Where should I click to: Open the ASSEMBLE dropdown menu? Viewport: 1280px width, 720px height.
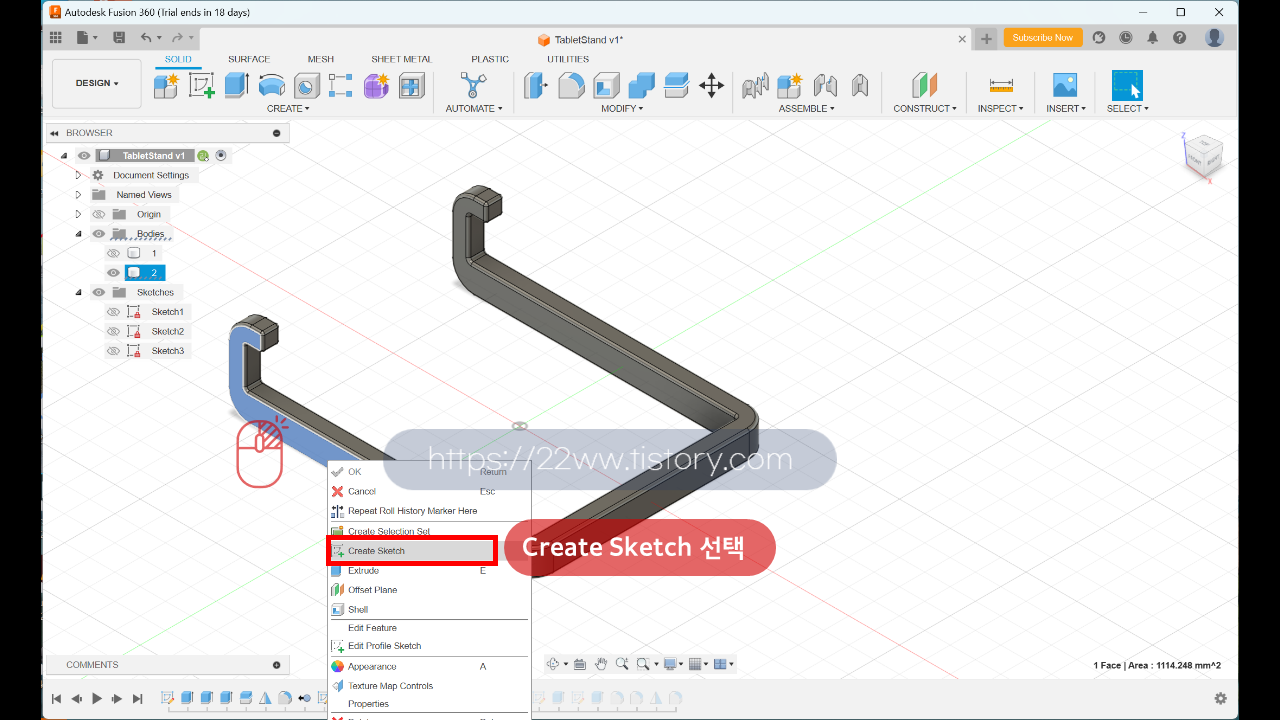(x=806, y=108)
